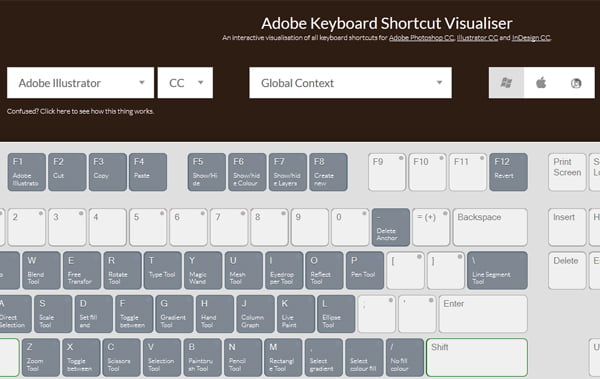Select the C Scissors Tool key

(x=122, y=357)
